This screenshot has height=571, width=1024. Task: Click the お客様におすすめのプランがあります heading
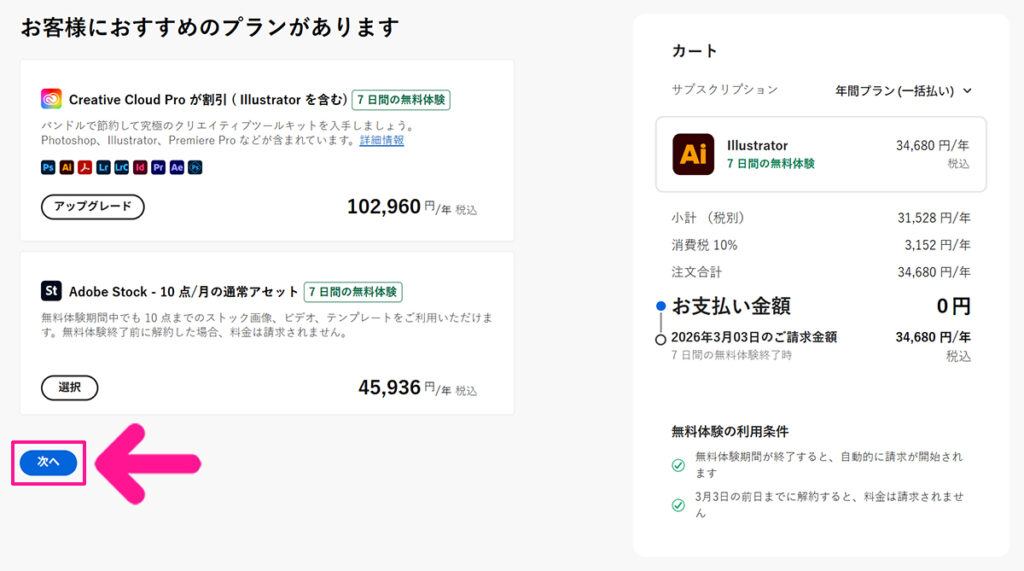[210, 27]
